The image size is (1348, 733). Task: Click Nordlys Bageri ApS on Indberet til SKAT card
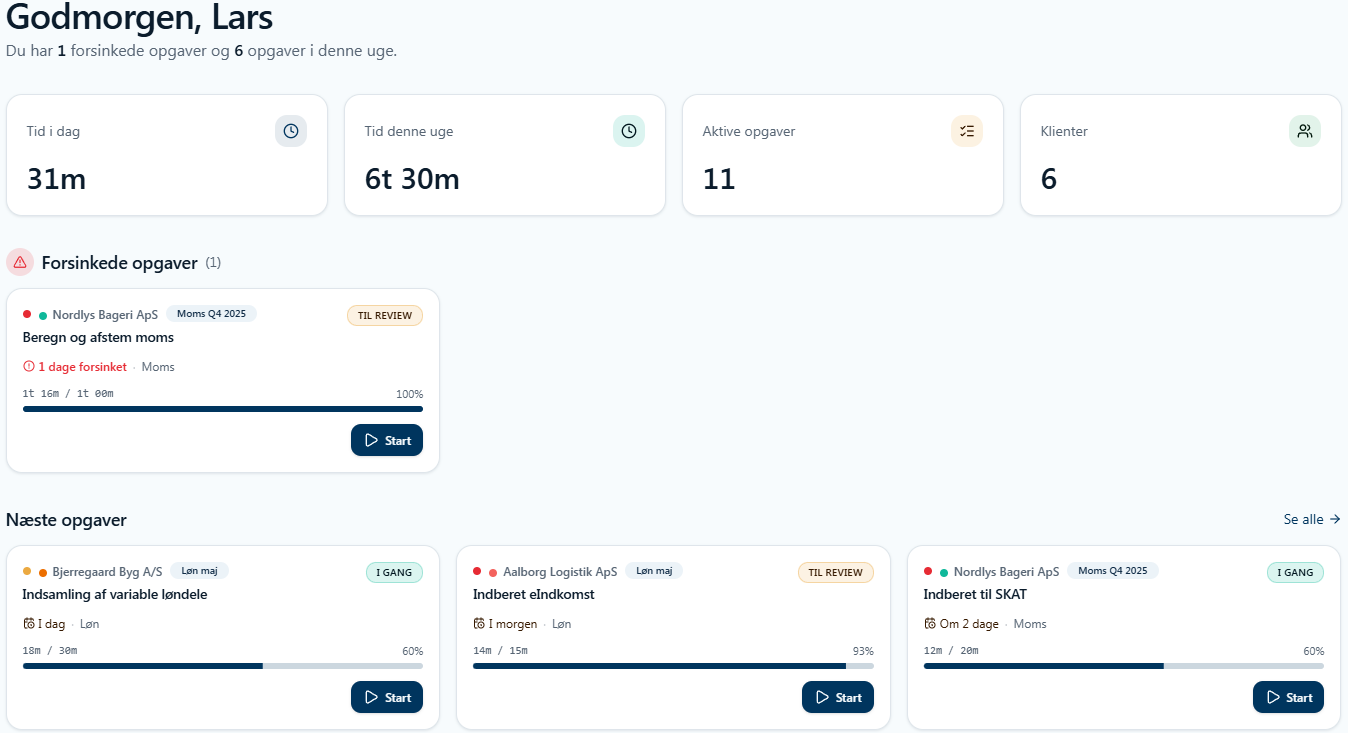(x=1006, y=572)
